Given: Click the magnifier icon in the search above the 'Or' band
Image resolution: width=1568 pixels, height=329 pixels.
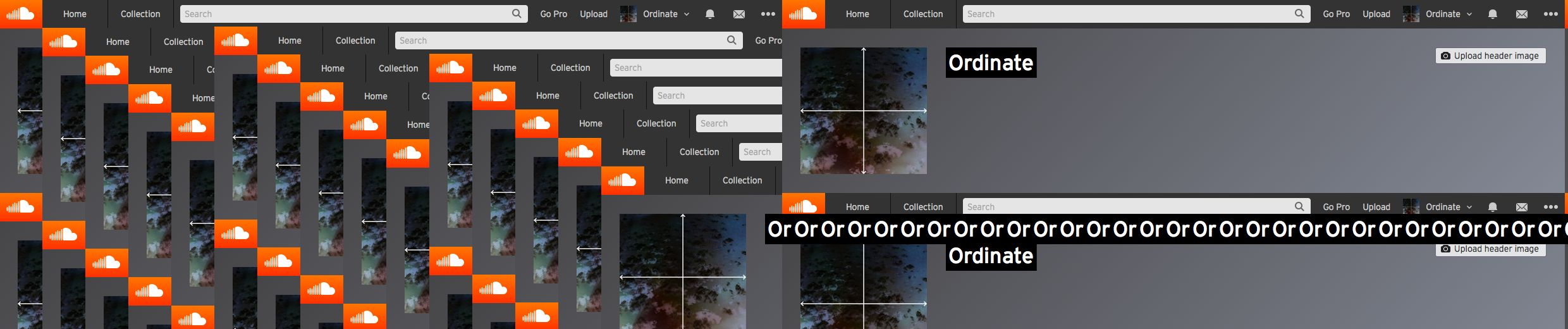Looking at the screenshot, I should [x=1299, y=206].
